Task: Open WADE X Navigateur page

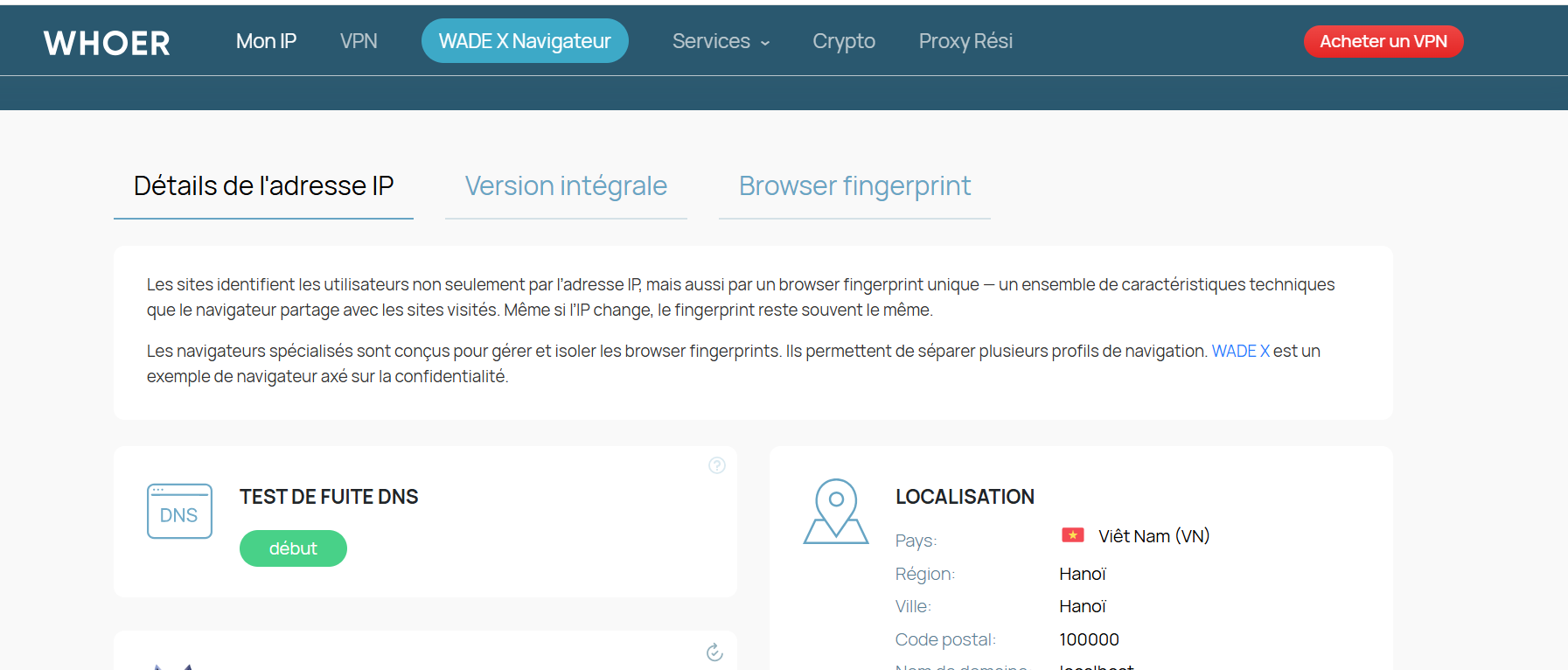Action: (525, 41)
